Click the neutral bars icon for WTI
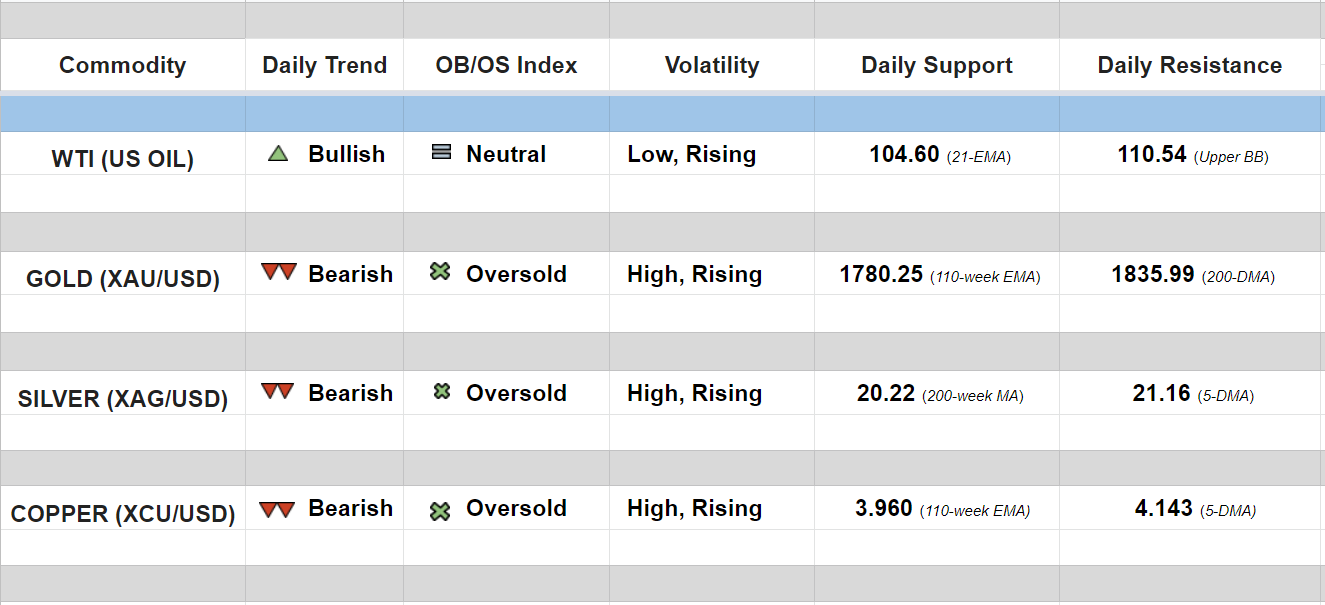This screenshot has width=1325, height=605. (x=441, y=153)
